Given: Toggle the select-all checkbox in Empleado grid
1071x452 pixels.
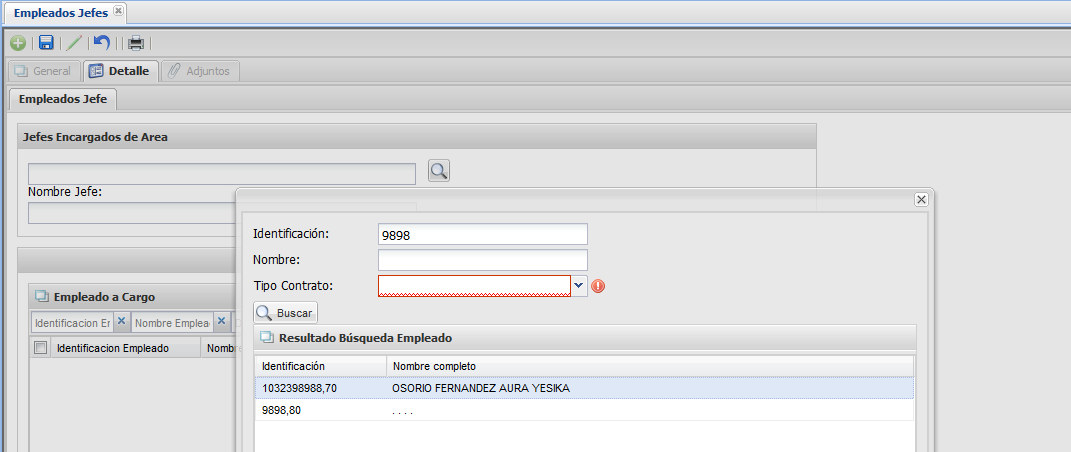Looking at the screenshot, I should pos(41,348).
